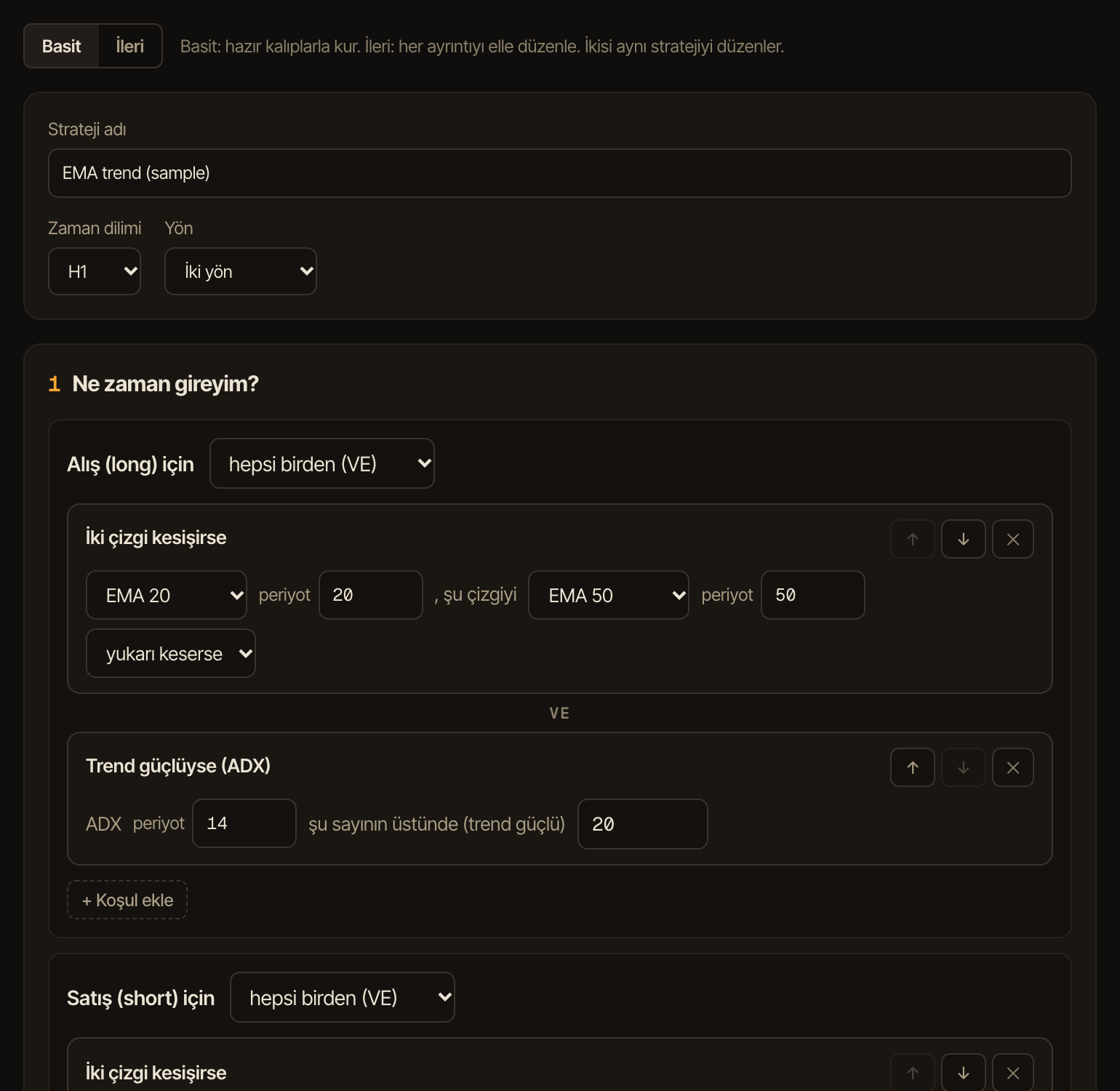The width and height of the screenshot is (1120, 1091).
Task: Open the 'yukarı keserse' direction dropdown
Action: click(171, 653)
